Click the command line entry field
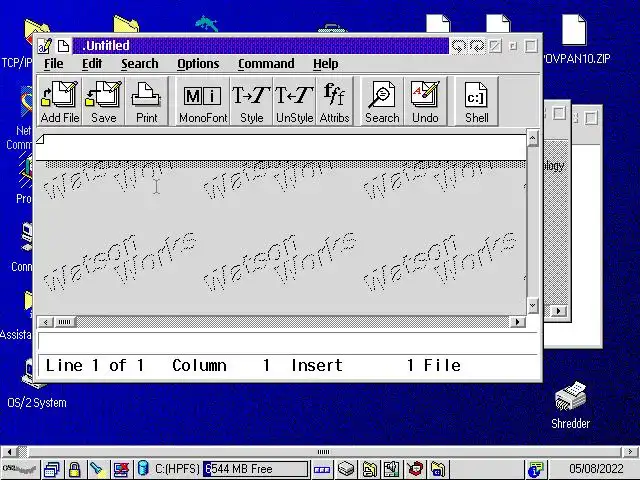640x480 pixels. pos(287,342)
